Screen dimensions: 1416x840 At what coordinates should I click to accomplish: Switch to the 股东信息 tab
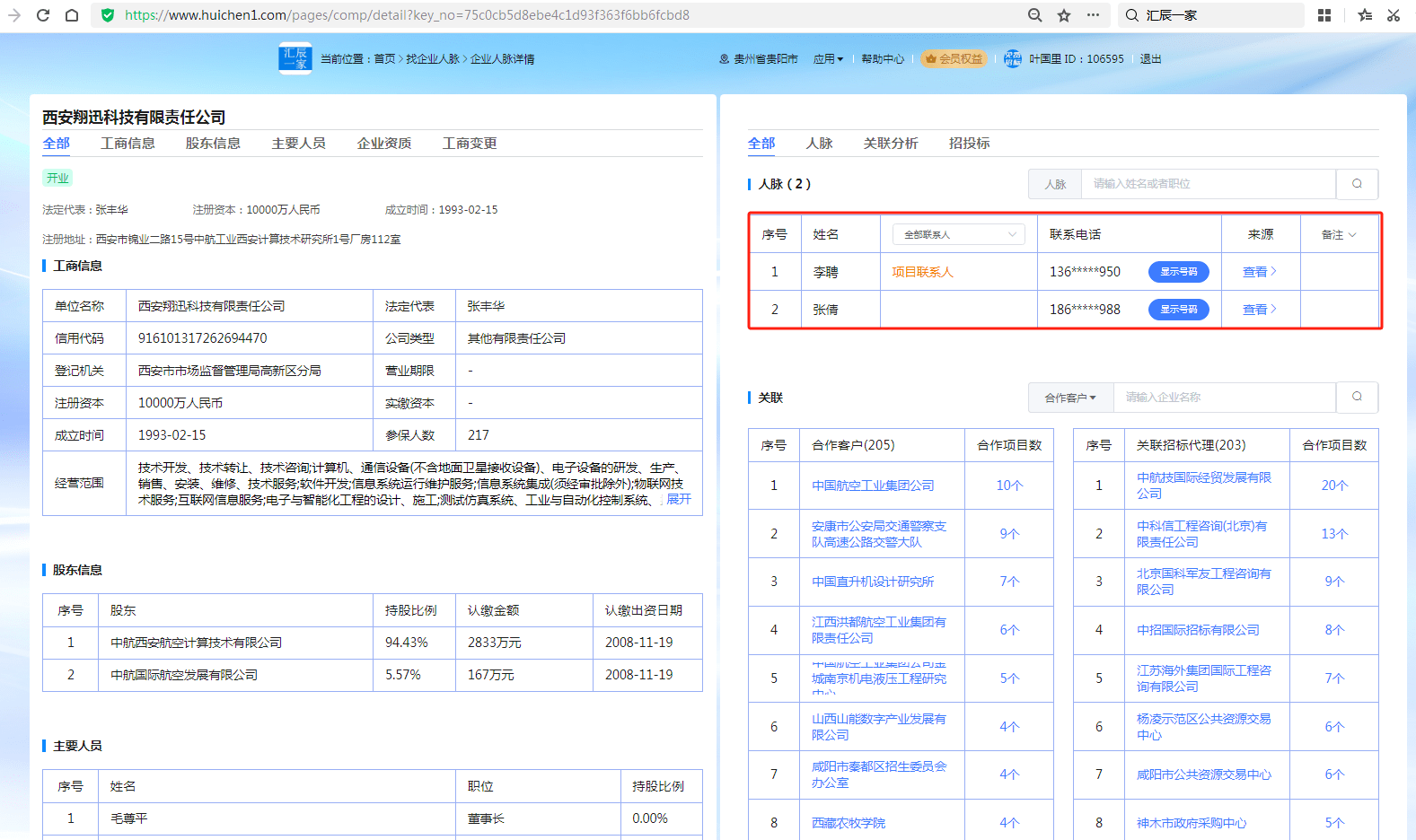click(x=213, y=144)
